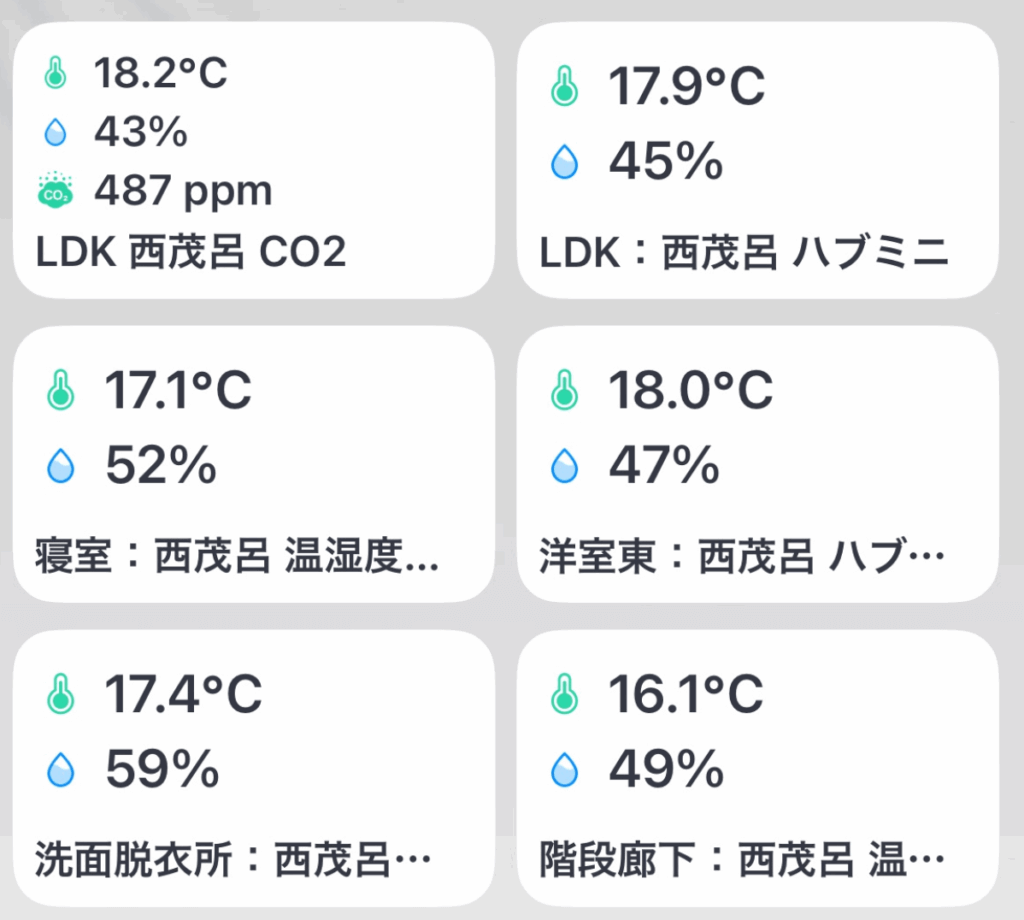This screenshot has width=1024, height=920.
Task: Open the LDK 西茂呂 CO2 sensor card
Action: (191, 253)
